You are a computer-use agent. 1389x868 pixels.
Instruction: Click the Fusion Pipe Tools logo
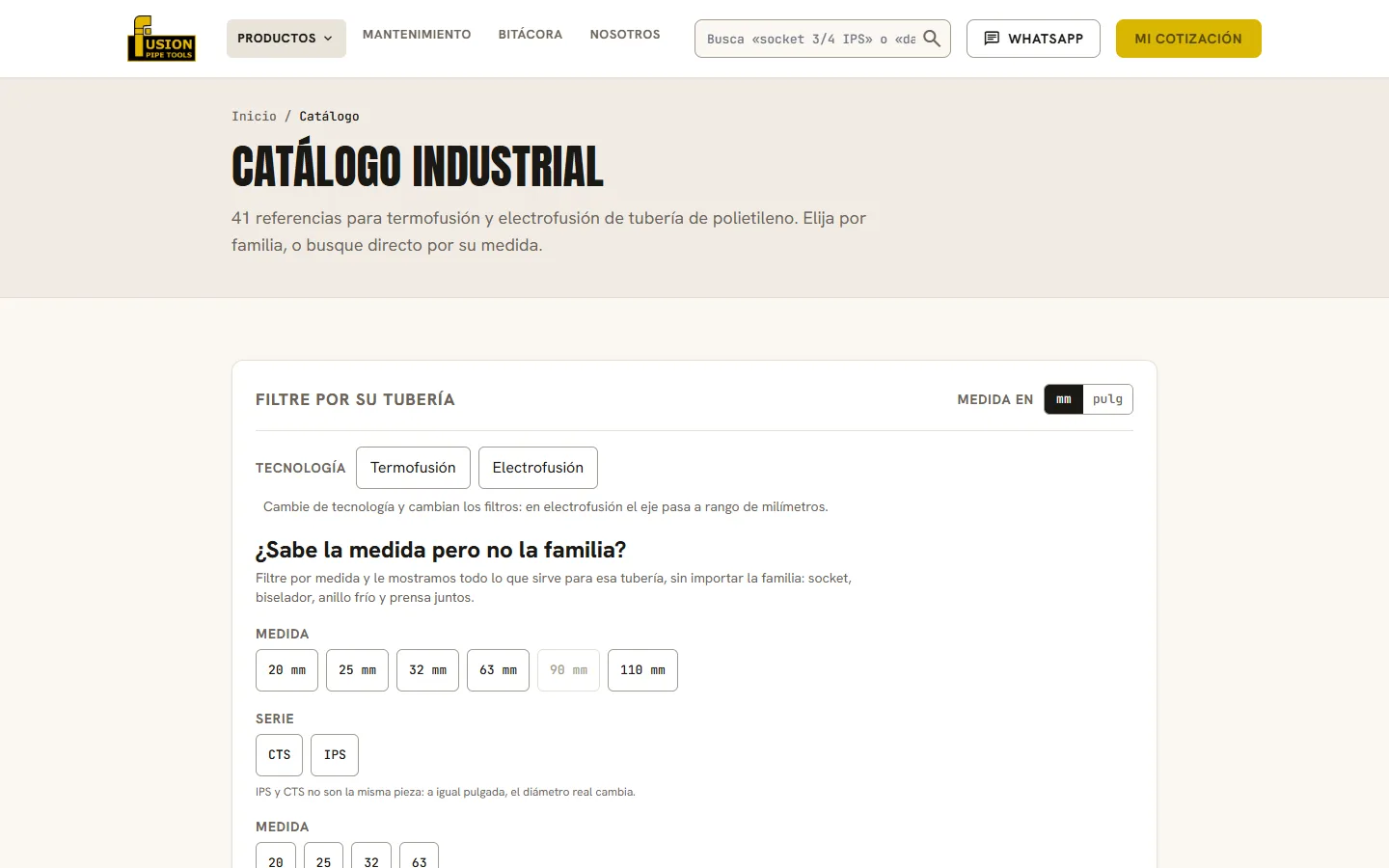(x=161, y=39)
